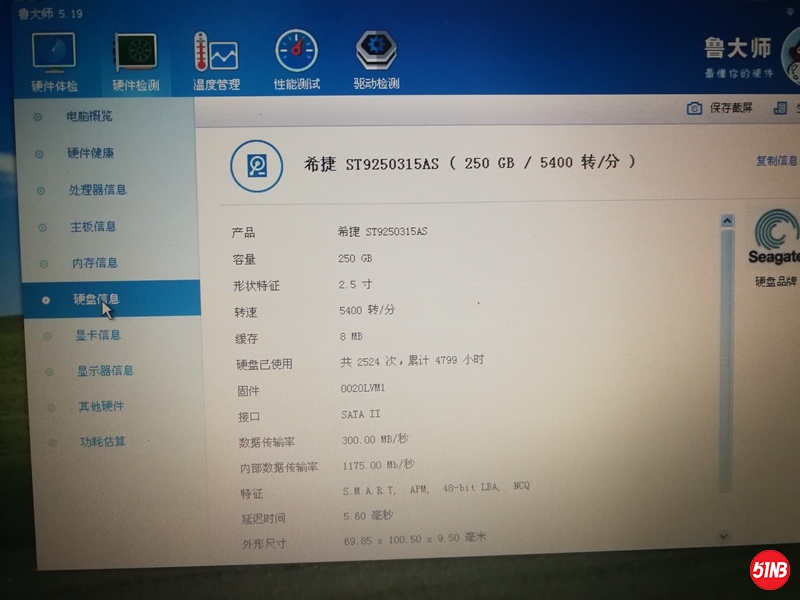The image size is (800, 600).
Task: Open the 硬件体检 monitor icon
Action: pyautogui.click(x=54, y=54)
